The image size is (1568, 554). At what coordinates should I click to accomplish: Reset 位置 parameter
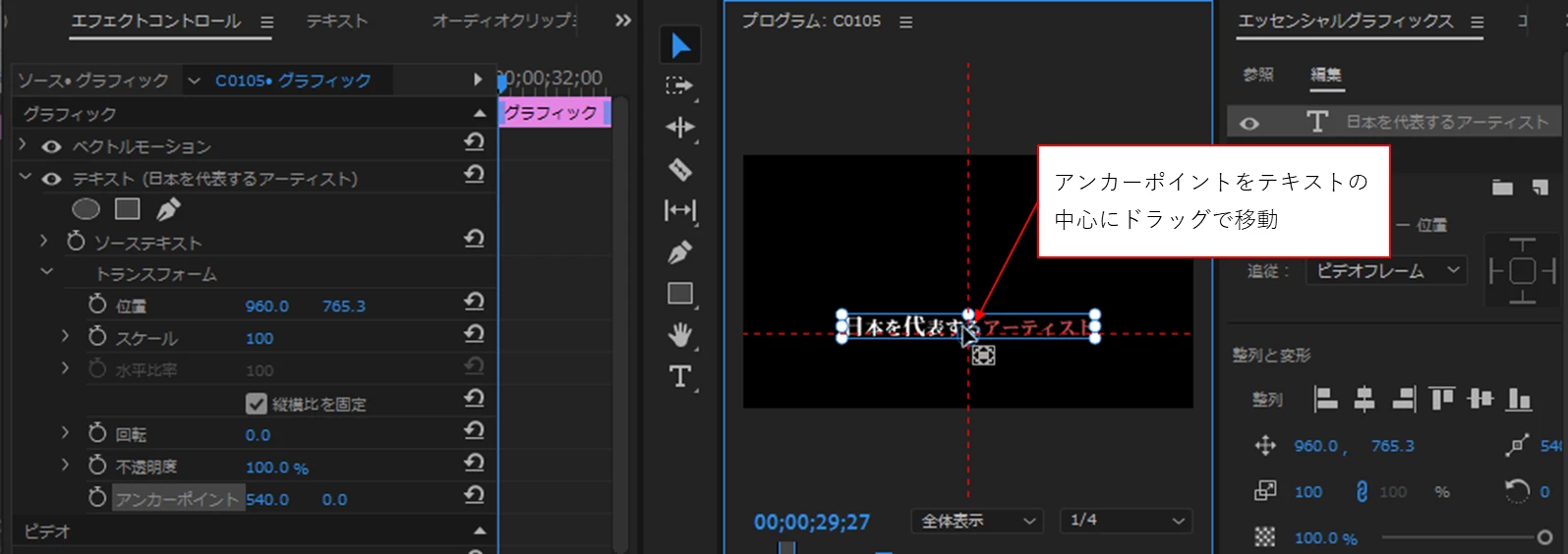(474, 303)
